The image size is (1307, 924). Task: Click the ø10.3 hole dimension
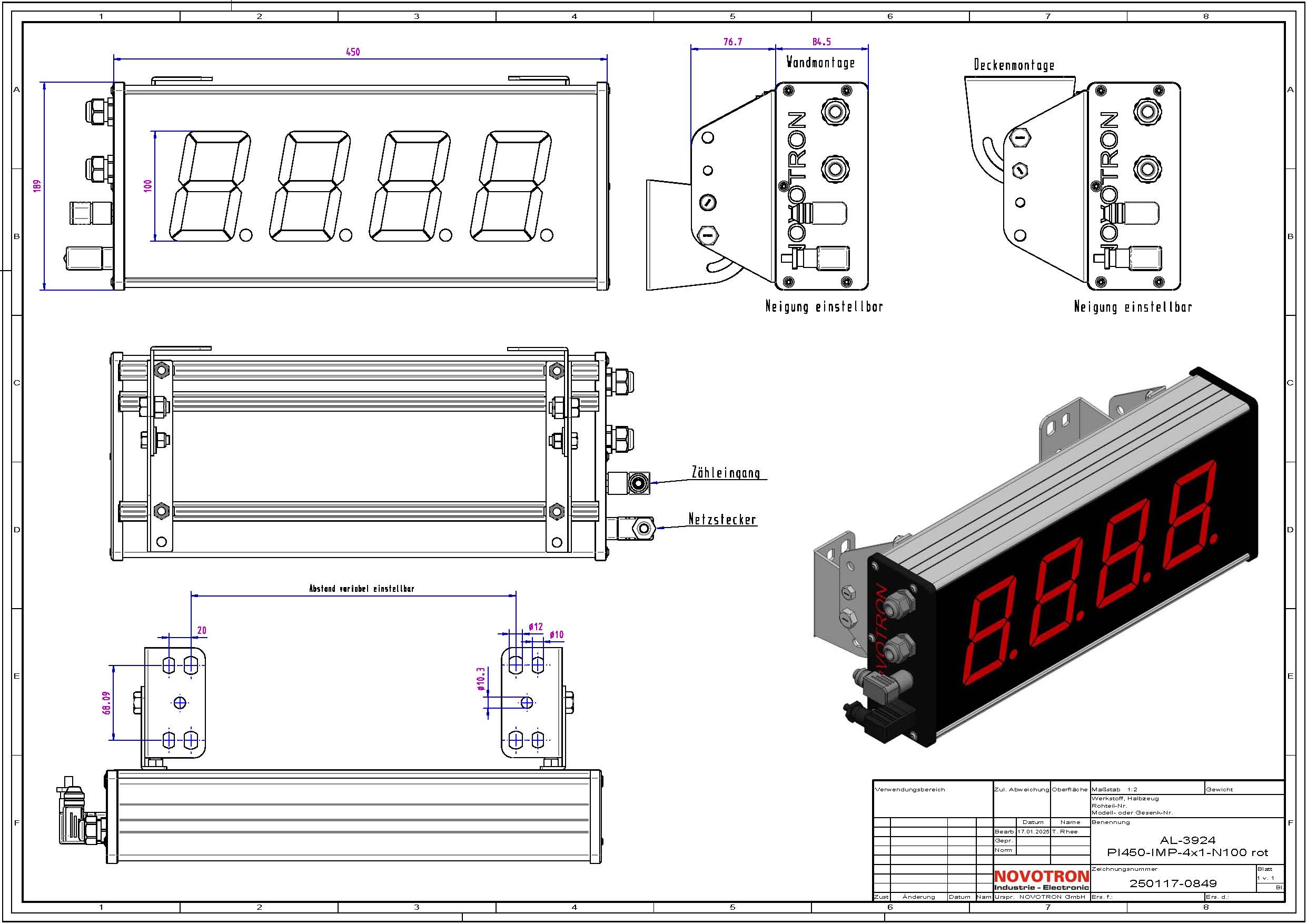point(480,679)
